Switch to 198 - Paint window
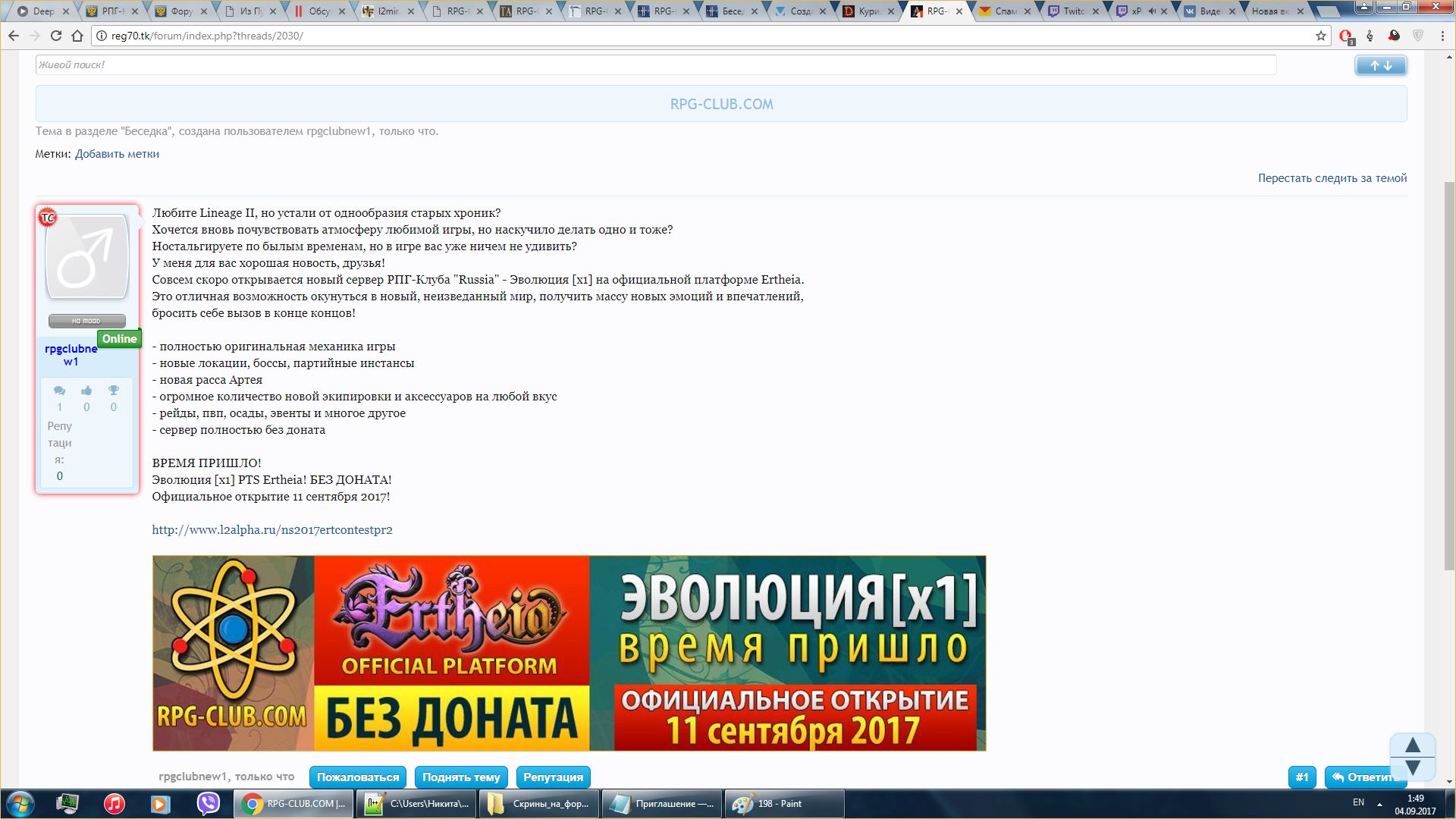This screenshot has width=1456, height=819. 785,804
